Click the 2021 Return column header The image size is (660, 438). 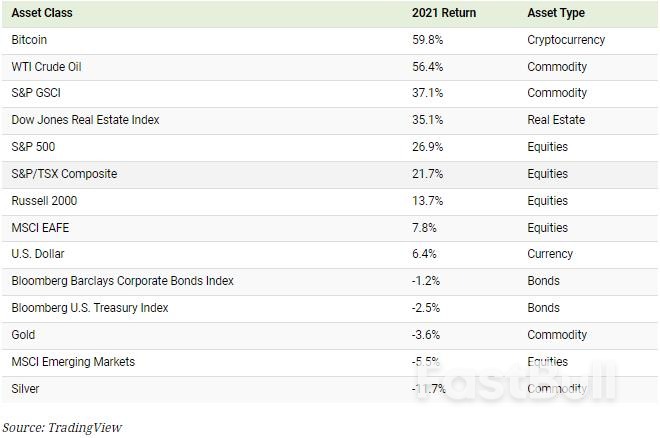(444, 13)
